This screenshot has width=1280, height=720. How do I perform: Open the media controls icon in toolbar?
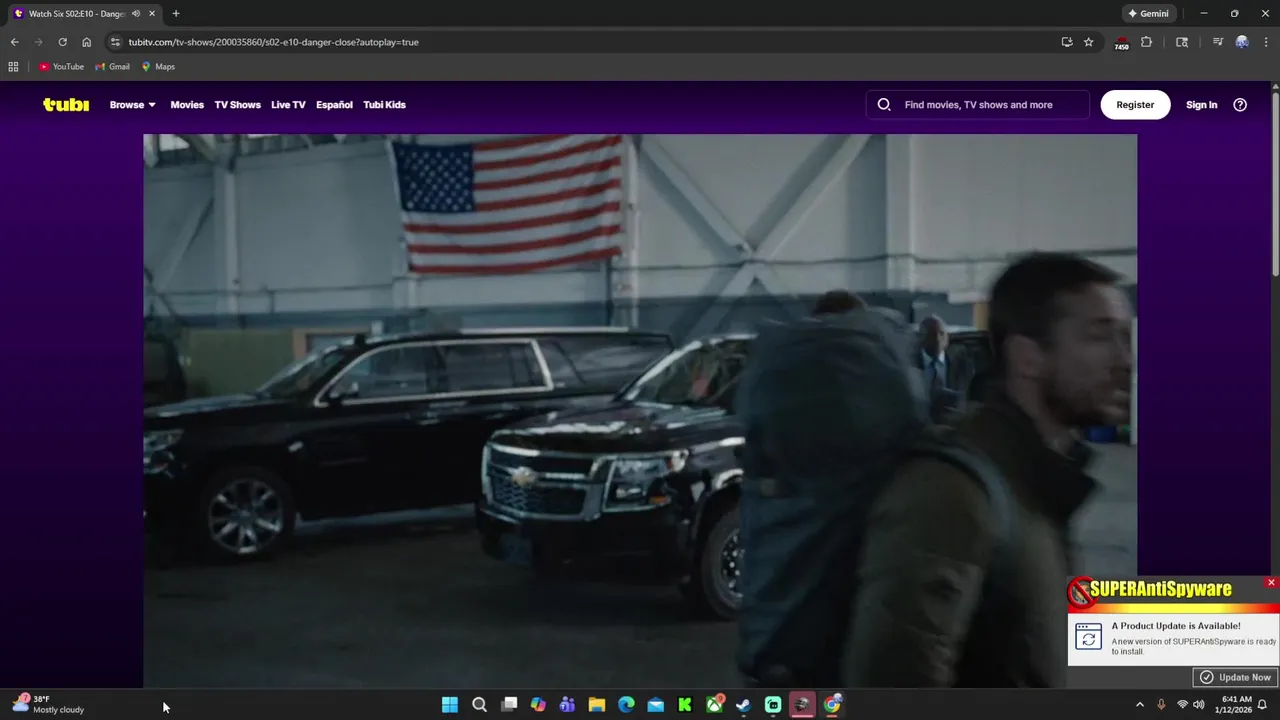[x=1217, y=42]
